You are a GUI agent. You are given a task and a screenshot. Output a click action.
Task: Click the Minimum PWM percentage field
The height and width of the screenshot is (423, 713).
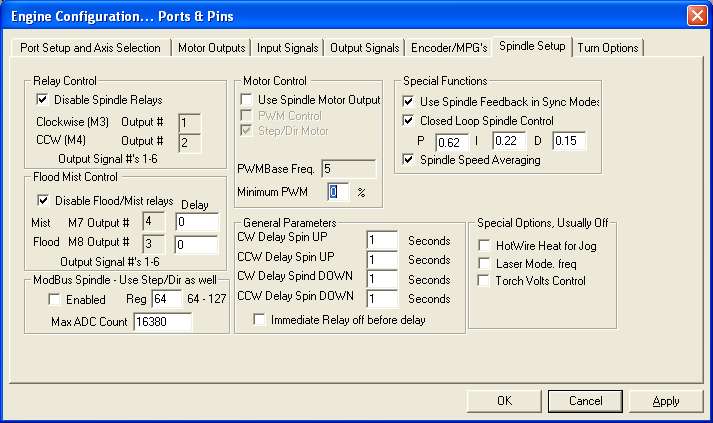click(x=338, y=192)
